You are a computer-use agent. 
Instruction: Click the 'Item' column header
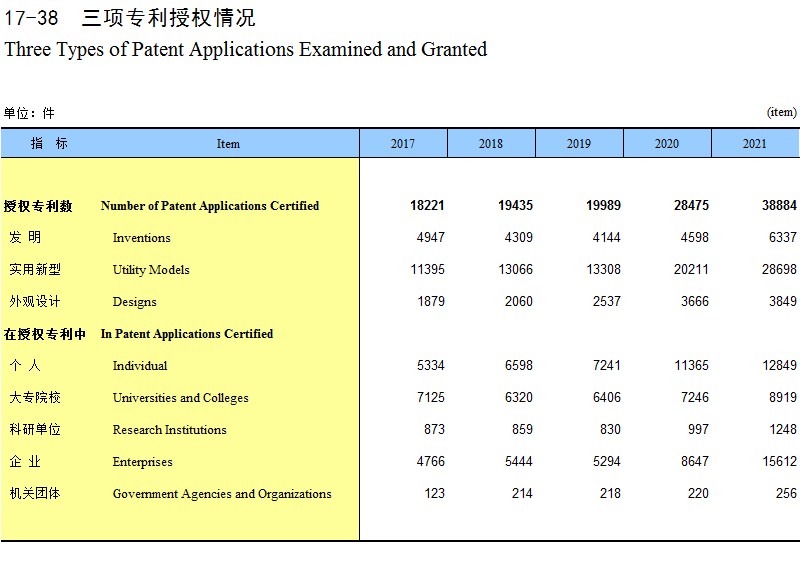[228, 144]
